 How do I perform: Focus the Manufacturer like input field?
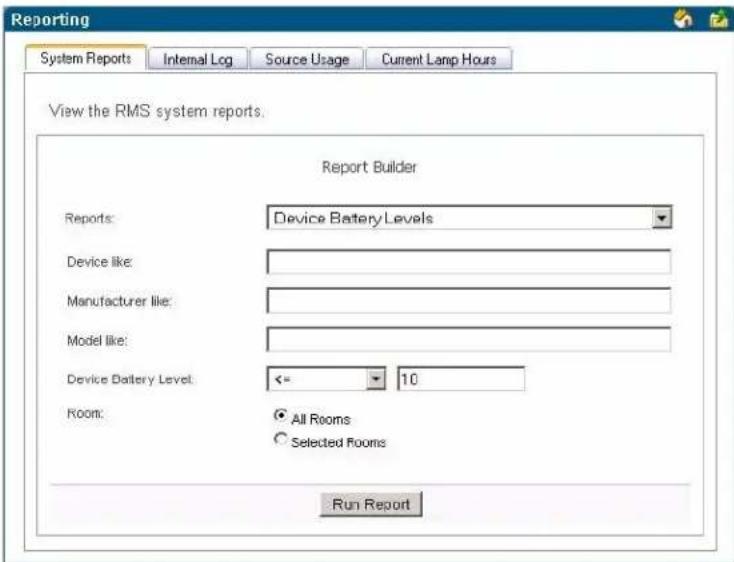469,300
